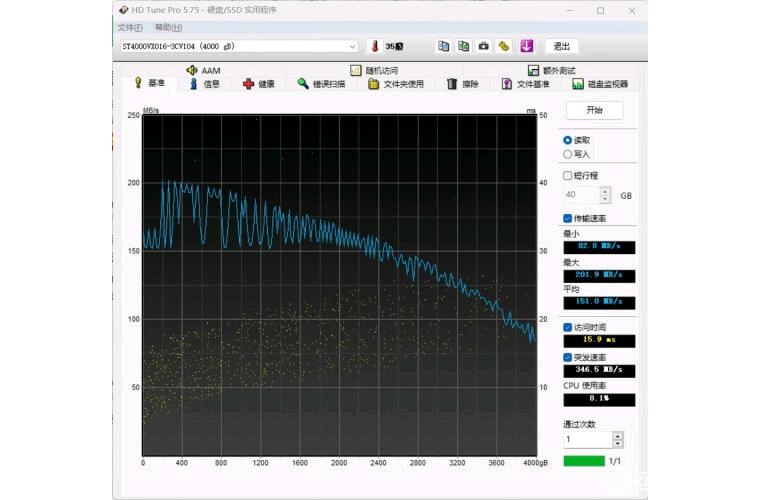Screen dimensions: 760x500
Task: Increase the short stroke GB value
Action: [x=605, y=191]
